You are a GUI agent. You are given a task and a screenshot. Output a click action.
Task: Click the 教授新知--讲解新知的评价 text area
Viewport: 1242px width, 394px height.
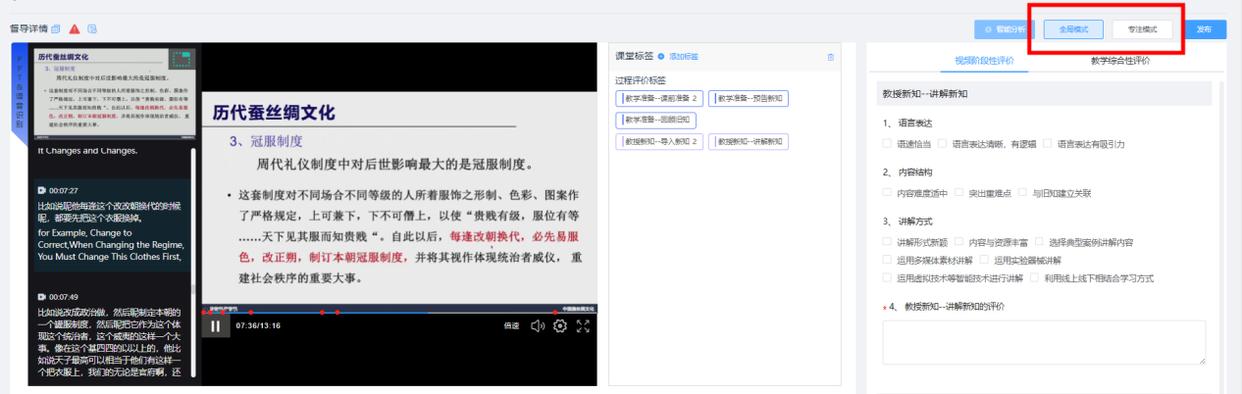[x=1044, y=342]
